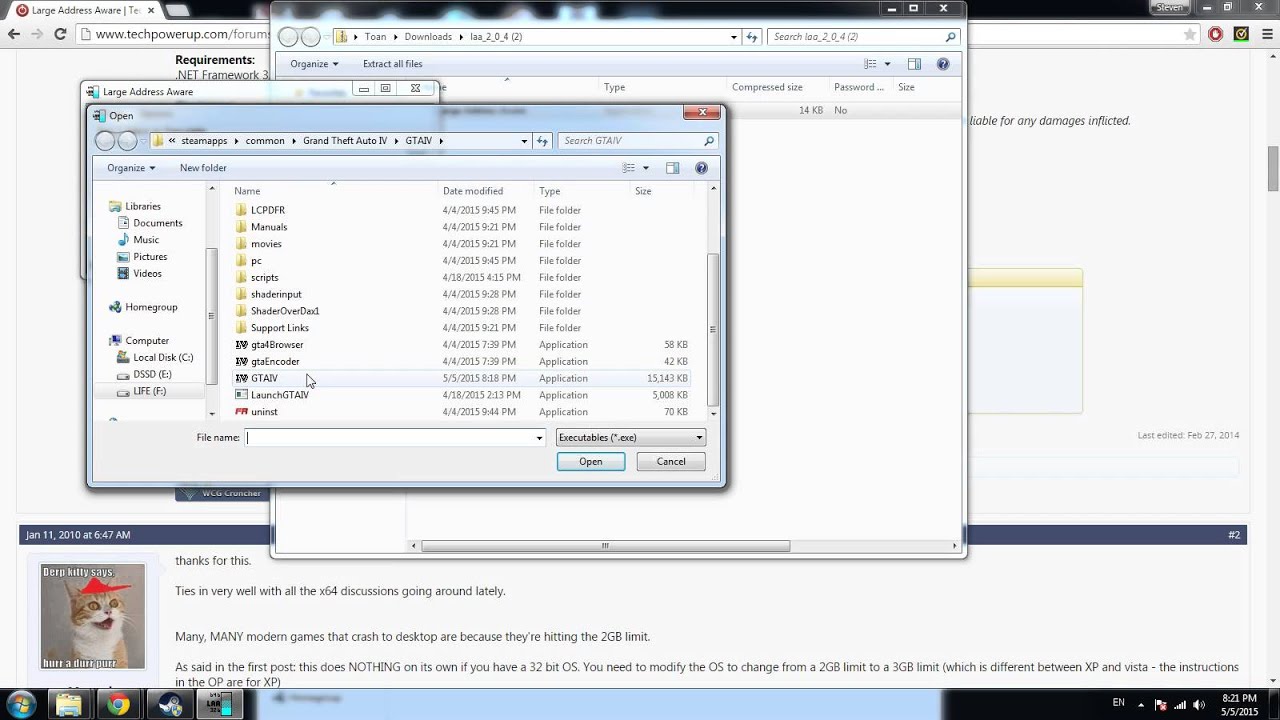Select Libraries in navigation pane
The image size is (1280, 720).
(143, 206)
